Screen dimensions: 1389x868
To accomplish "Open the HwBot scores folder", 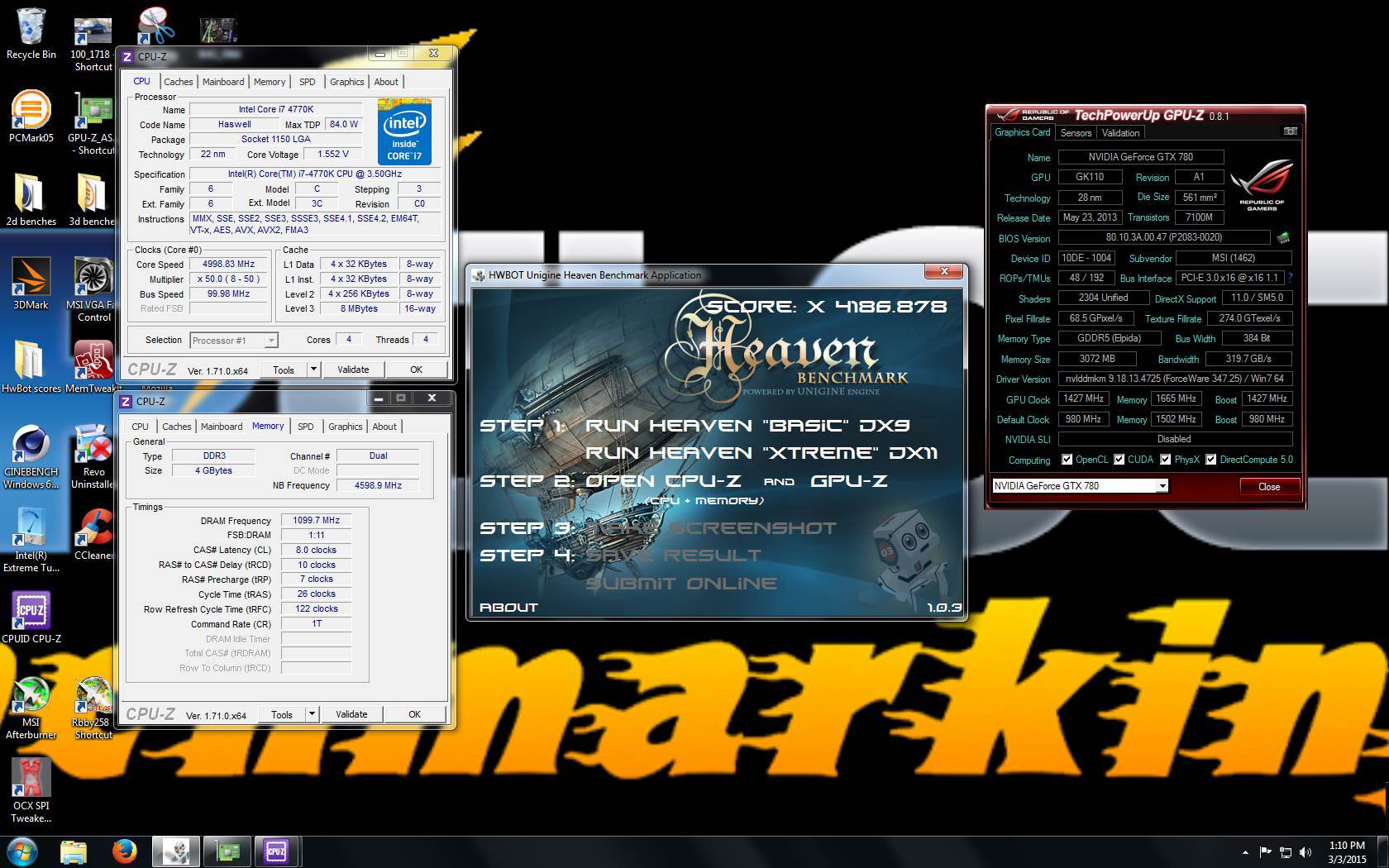I will [x=31, y=366].
